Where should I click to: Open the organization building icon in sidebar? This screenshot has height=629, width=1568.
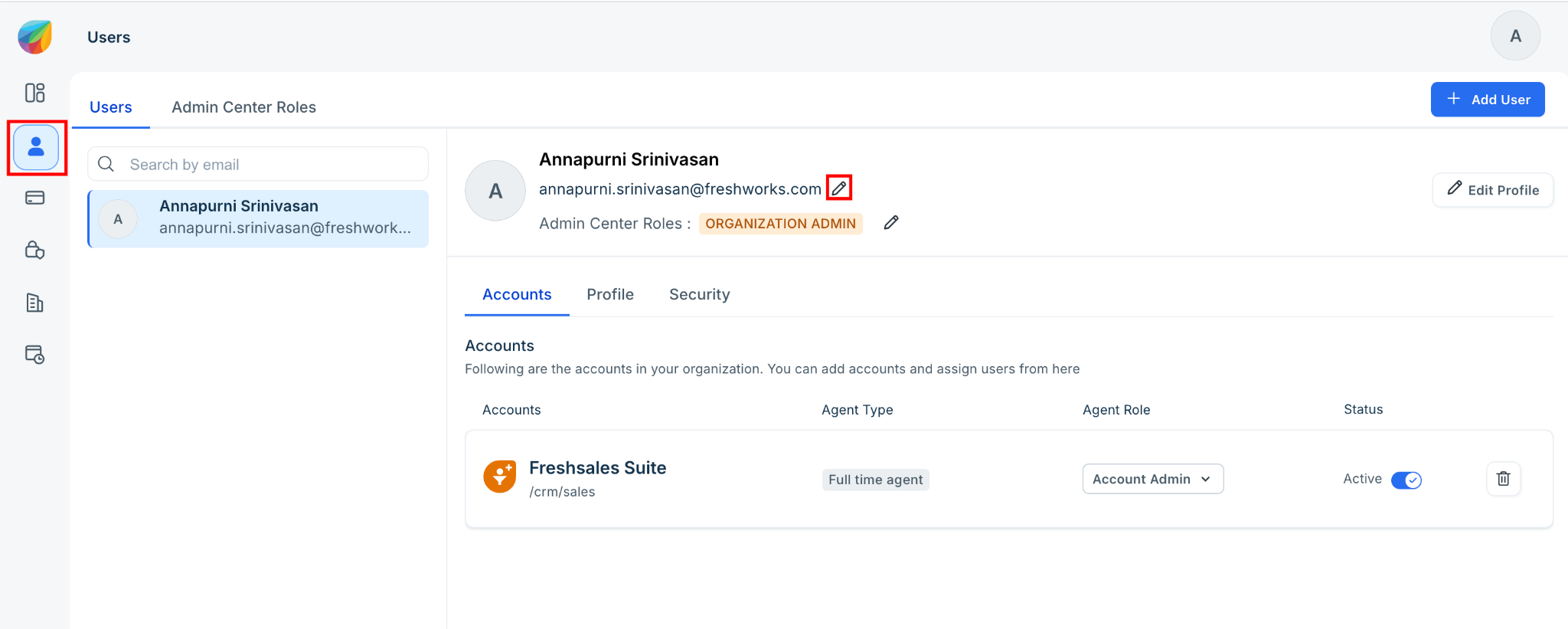(x=35, y=303)
